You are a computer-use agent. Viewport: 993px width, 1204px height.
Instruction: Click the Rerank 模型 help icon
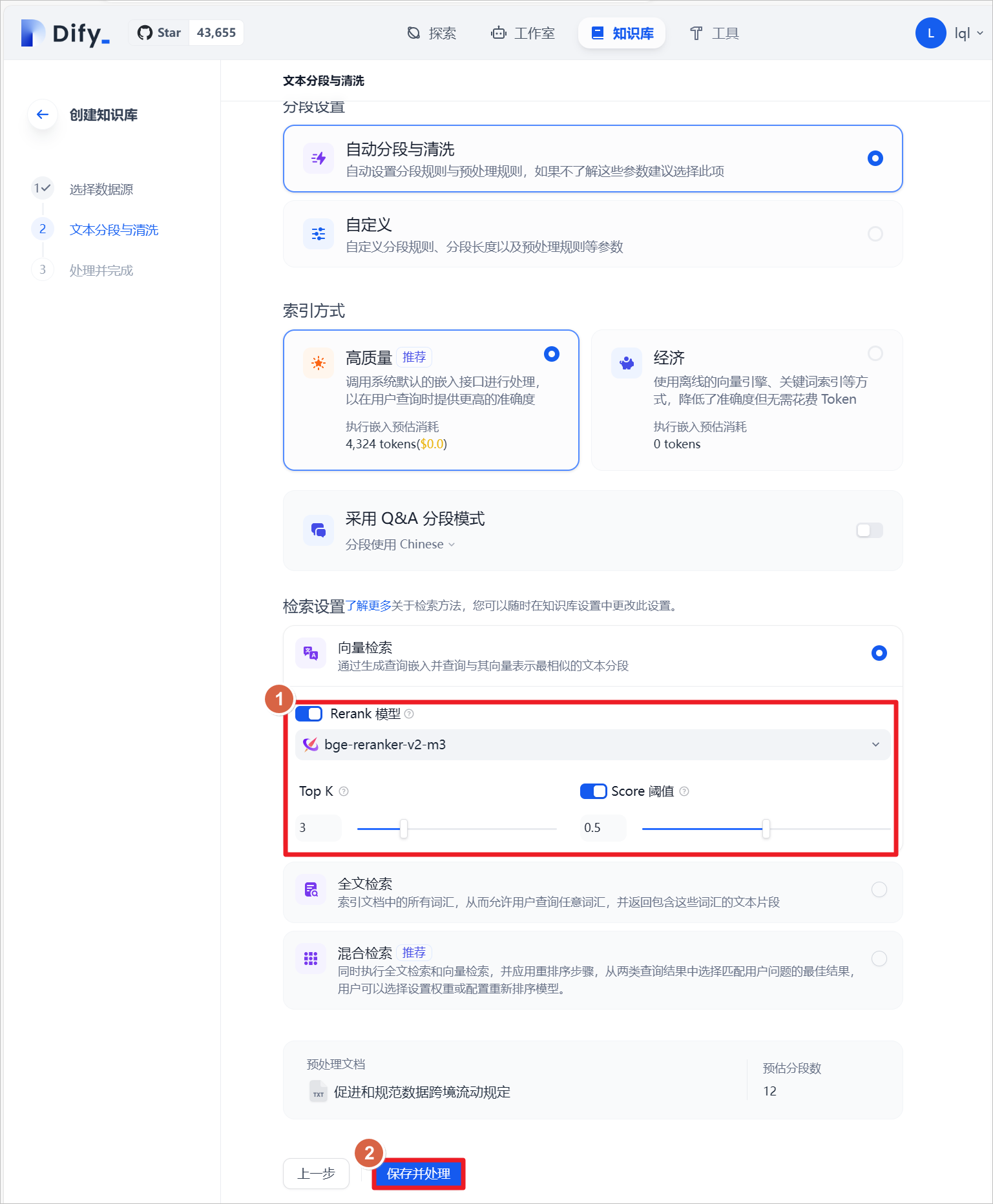(x=409, y=714)
